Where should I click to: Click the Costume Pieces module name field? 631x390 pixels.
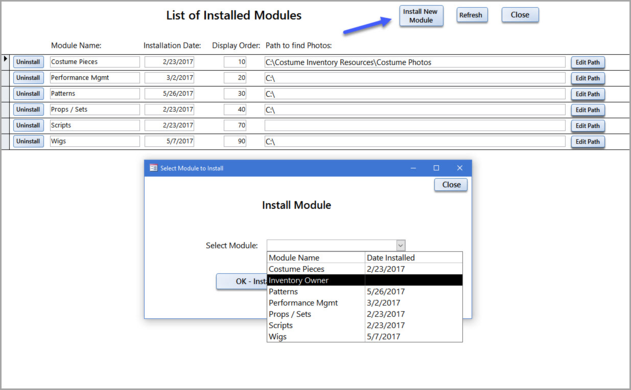95,62
